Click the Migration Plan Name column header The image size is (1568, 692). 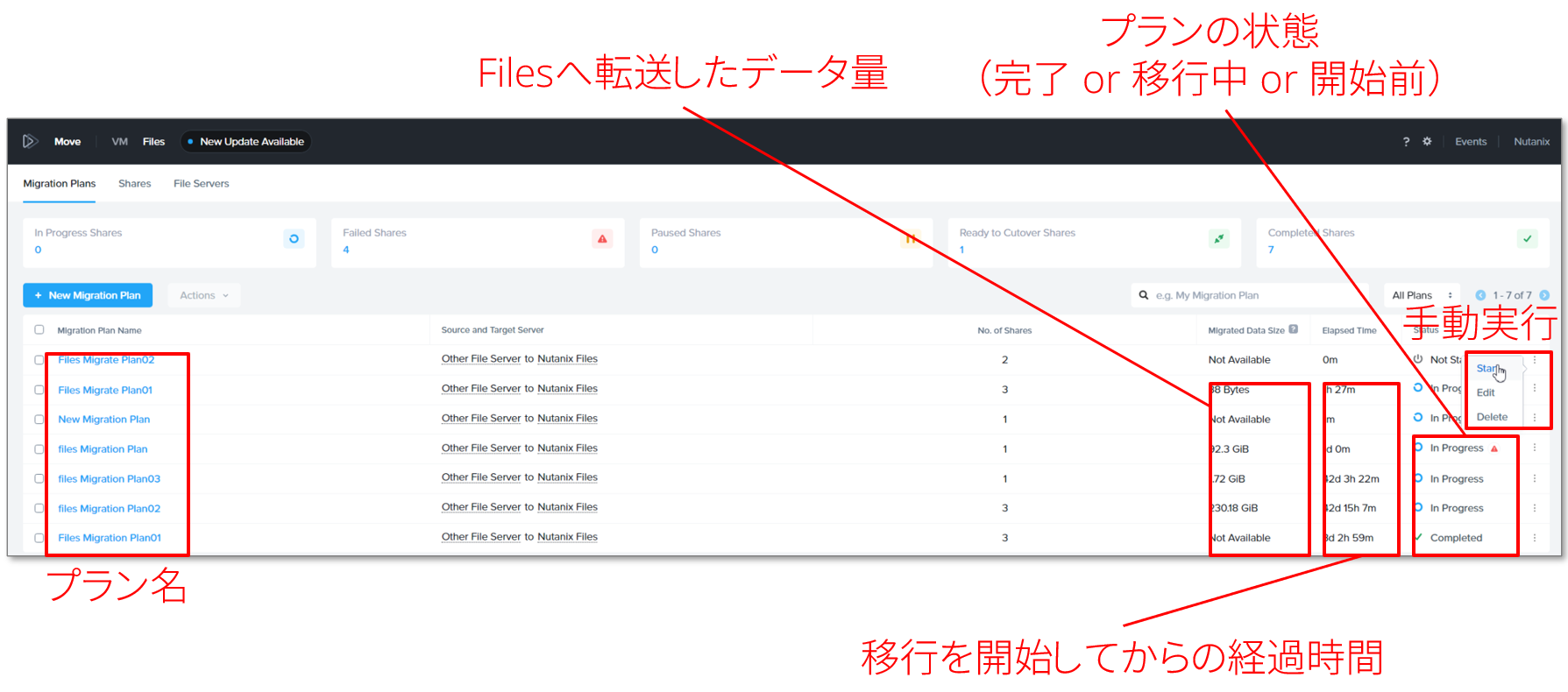pyautogui.click(x=99, y=330)
